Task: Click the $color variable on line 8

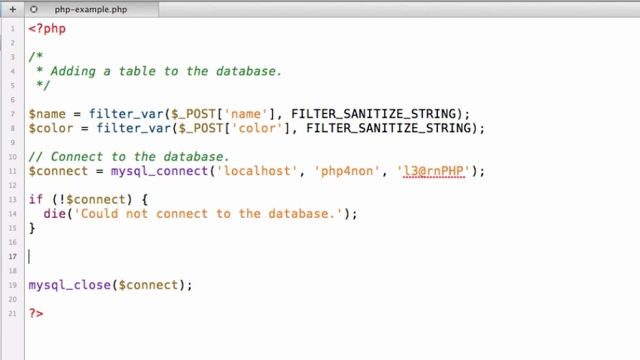Action: [x=51, y=128]
